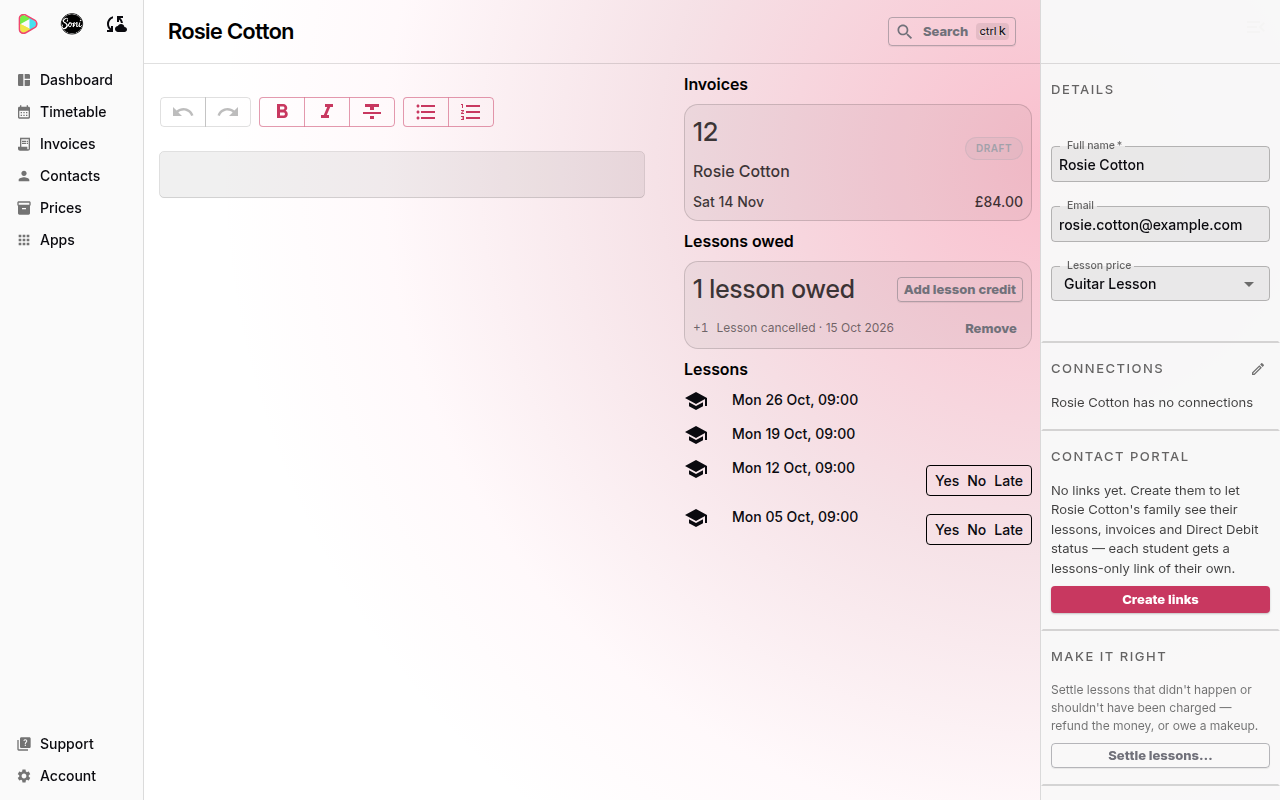This screenshot has width=1280, height=800.
Task: Go to Dashboard in the sidebar
Action: (x=71, y=80)
